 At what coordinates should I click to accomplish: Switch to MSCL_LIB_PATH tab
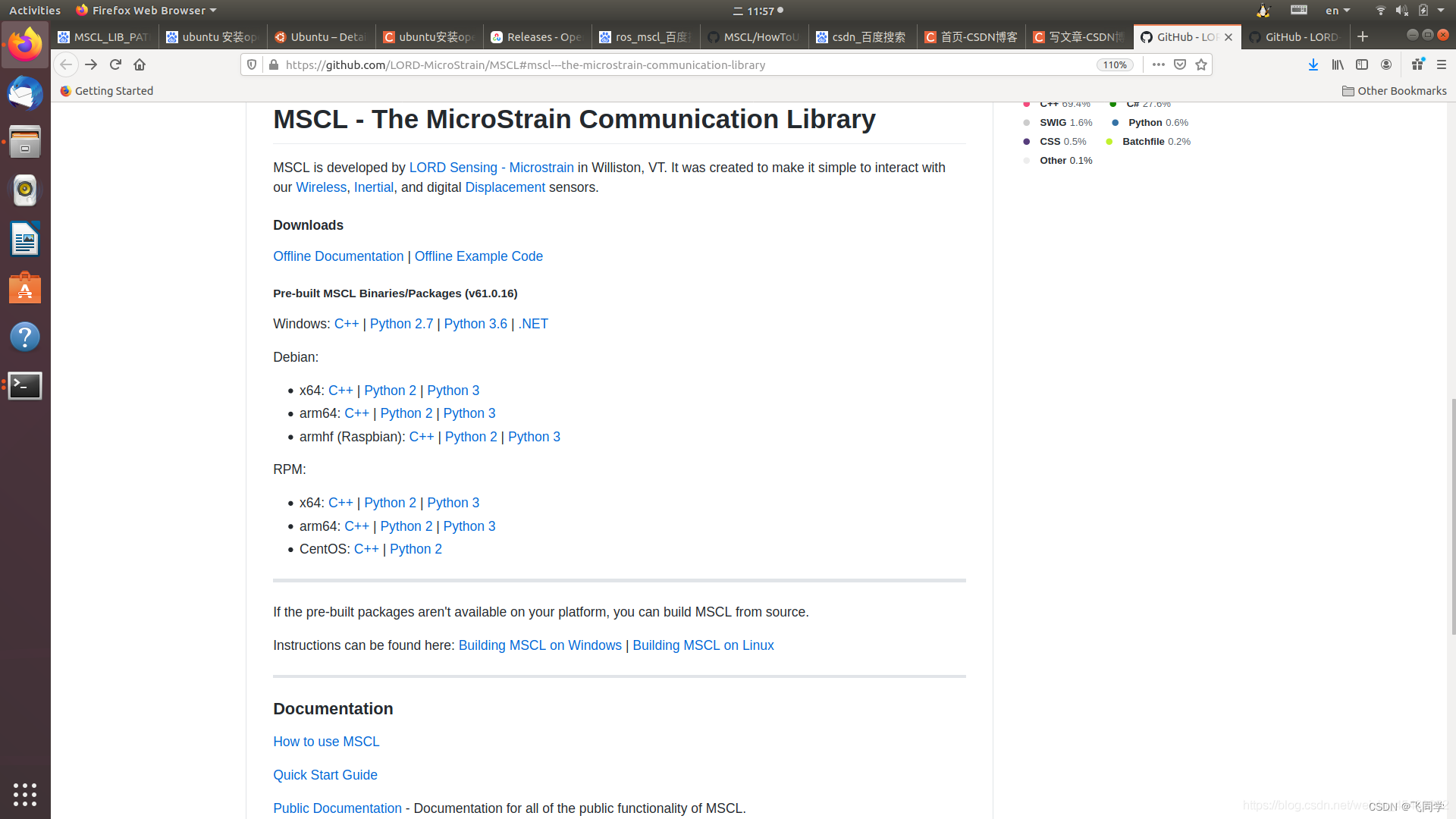(105, 37)
